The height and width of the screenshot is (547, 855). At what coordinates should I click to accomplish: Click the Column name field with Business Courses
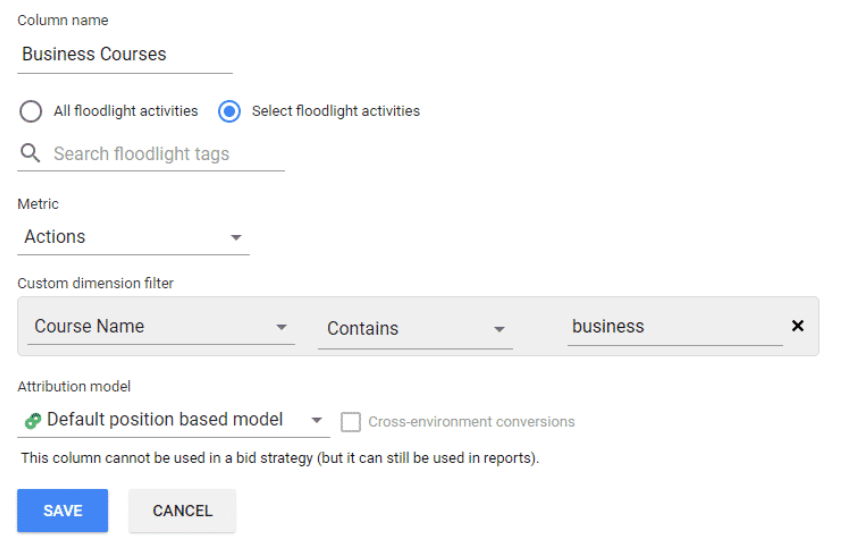(124, 55)
